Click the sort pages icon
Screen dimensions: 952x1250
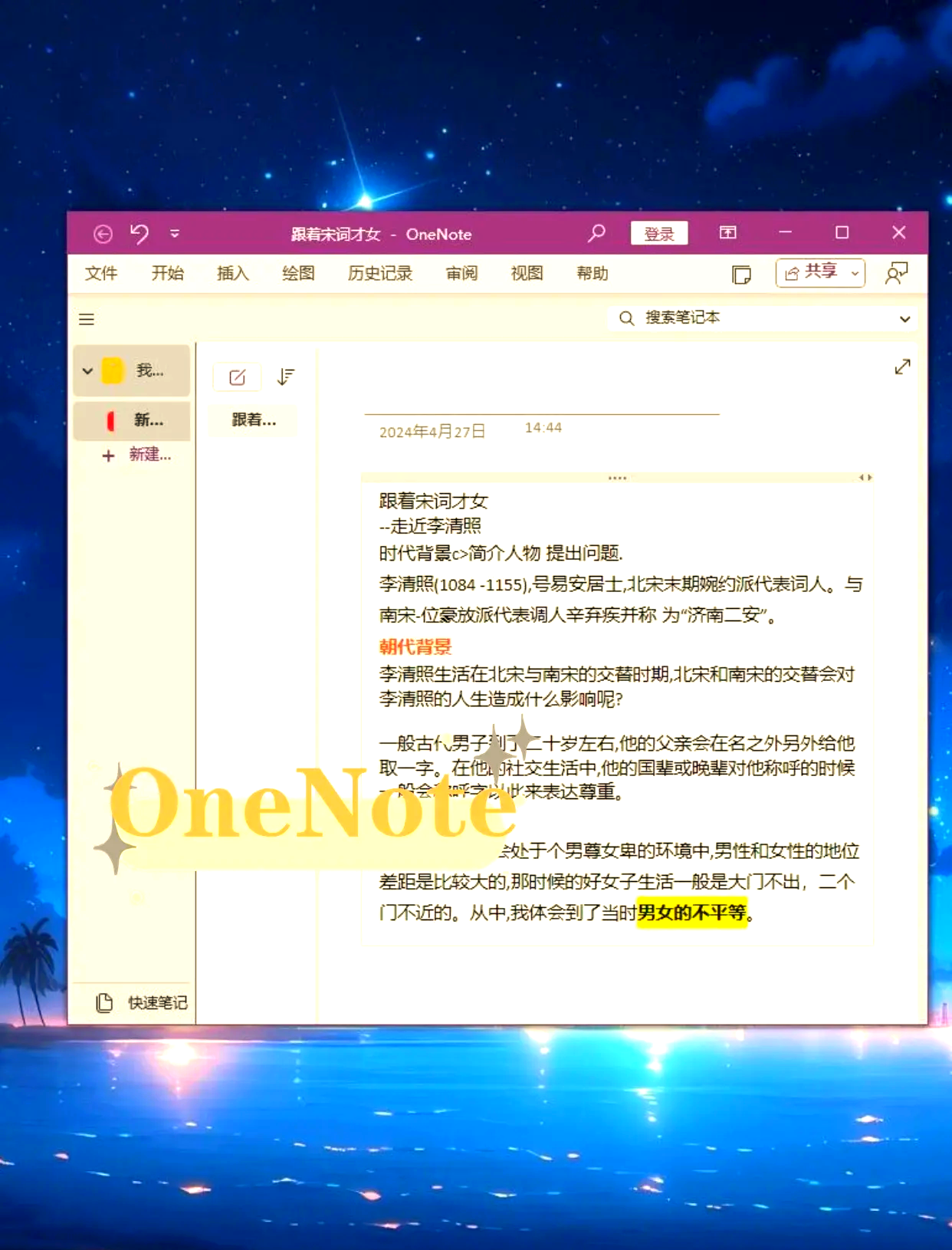[285, 377]
